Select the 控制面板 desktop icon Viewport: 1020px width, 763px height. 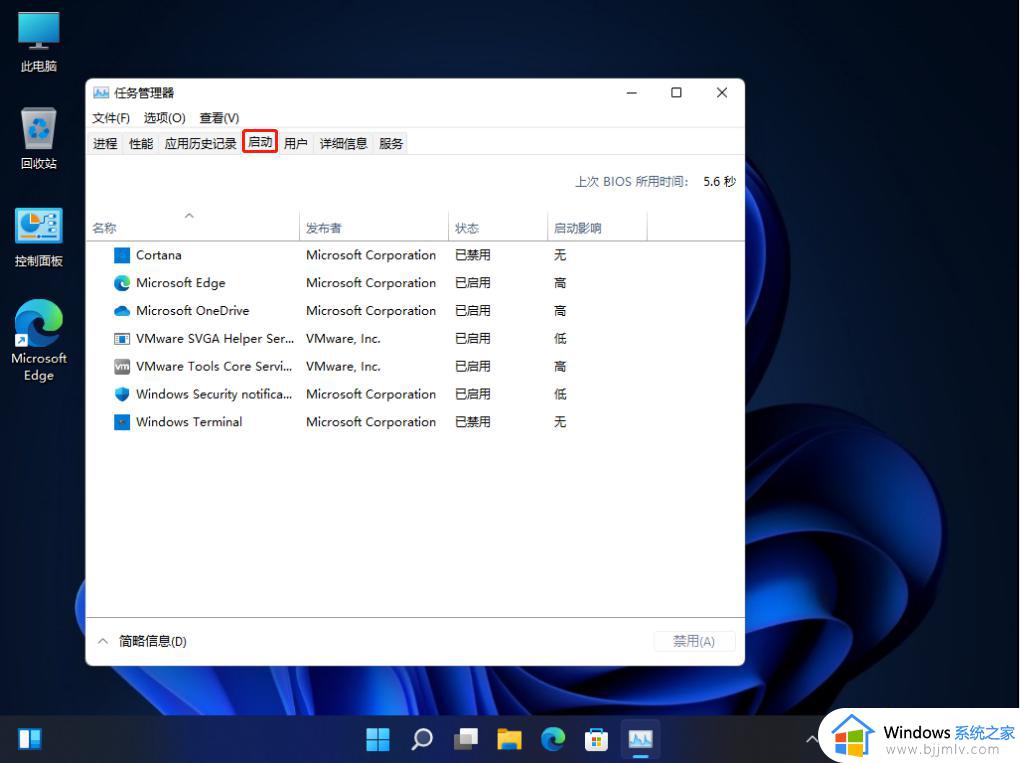(38, 237)
